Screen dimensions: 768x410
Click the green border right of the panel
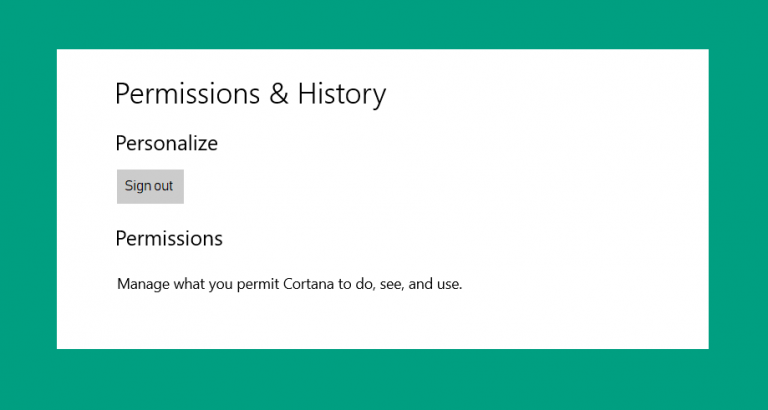(x=738, y=199)
